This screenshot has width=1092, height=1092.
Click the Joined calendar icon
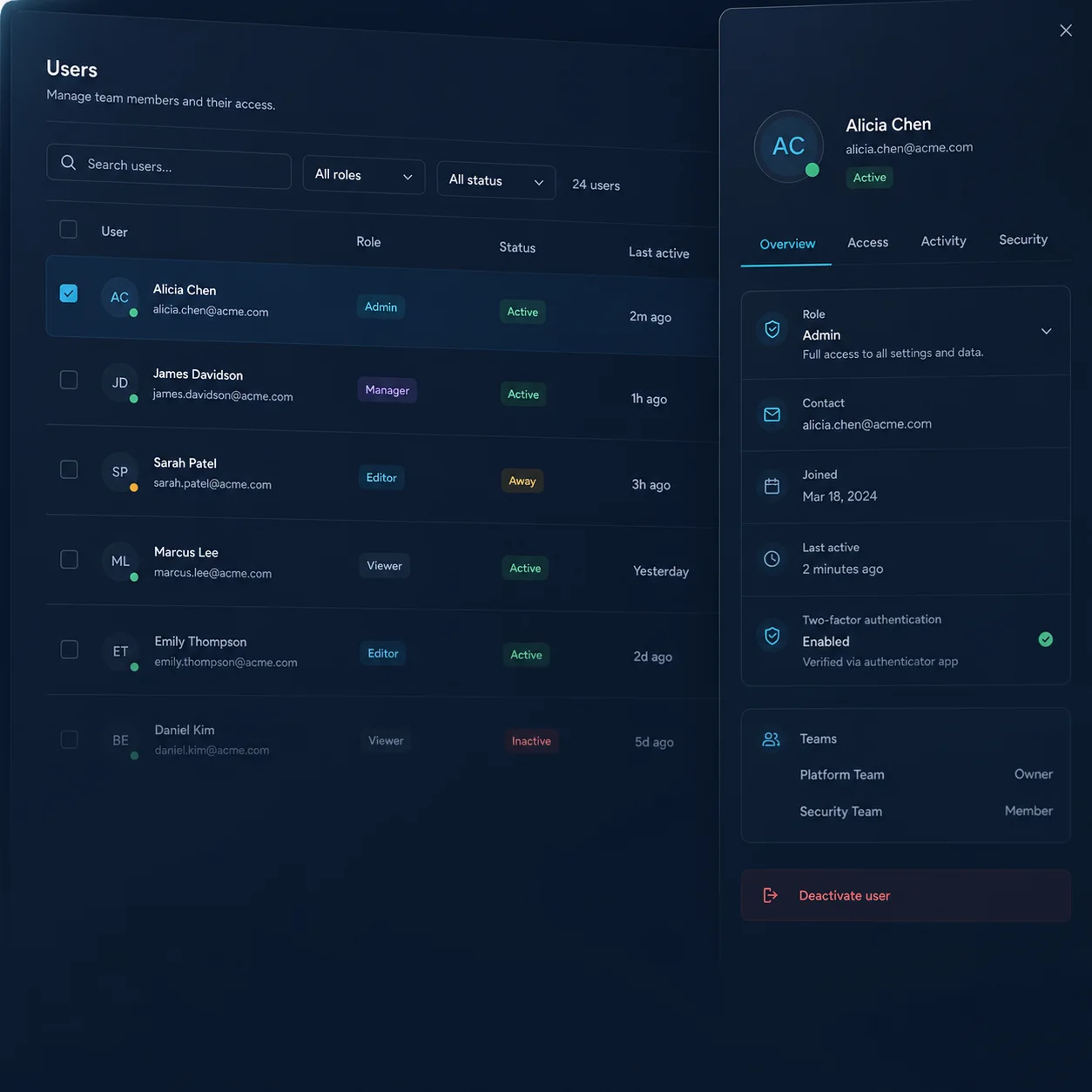772,486
